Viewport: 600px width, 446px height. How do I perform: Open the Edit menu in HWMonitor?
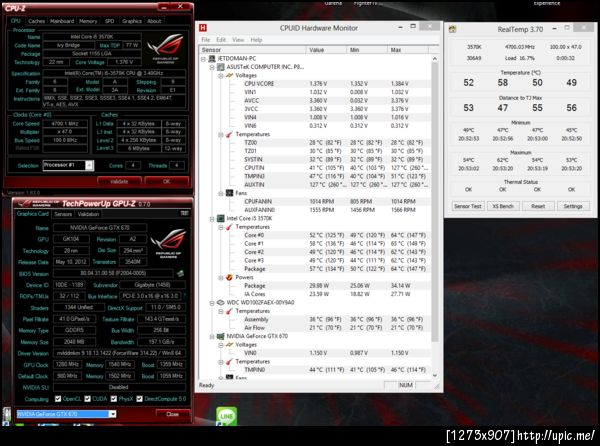pyautogui.click(x=221, y=40)
